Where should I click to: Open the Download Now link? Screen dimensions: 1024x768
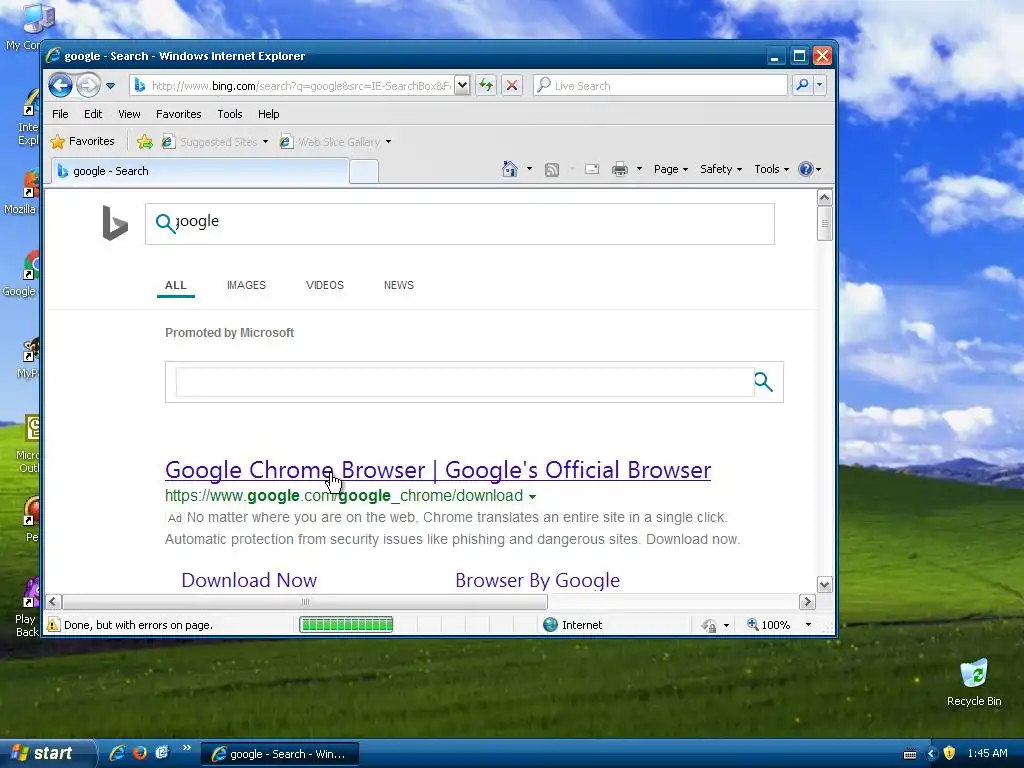pyautogui.click(x=249, y=580)
